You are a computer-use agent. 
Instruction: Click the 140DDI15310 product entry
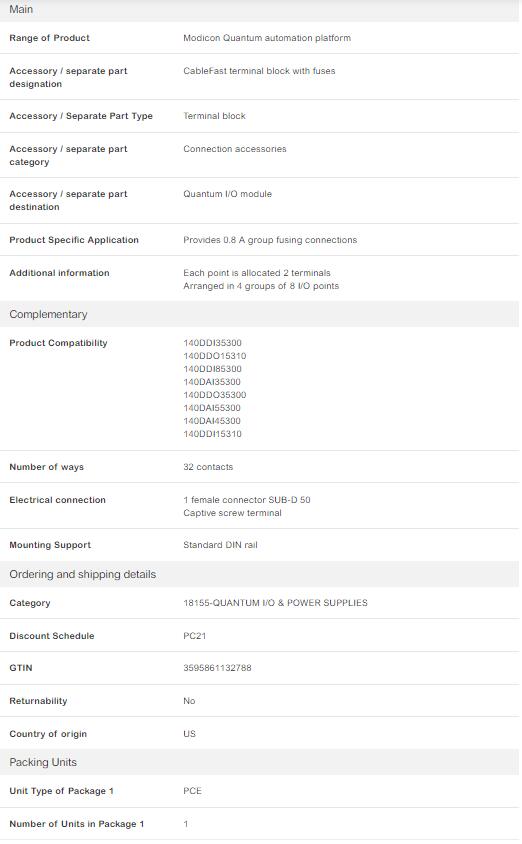pos(212,434)
